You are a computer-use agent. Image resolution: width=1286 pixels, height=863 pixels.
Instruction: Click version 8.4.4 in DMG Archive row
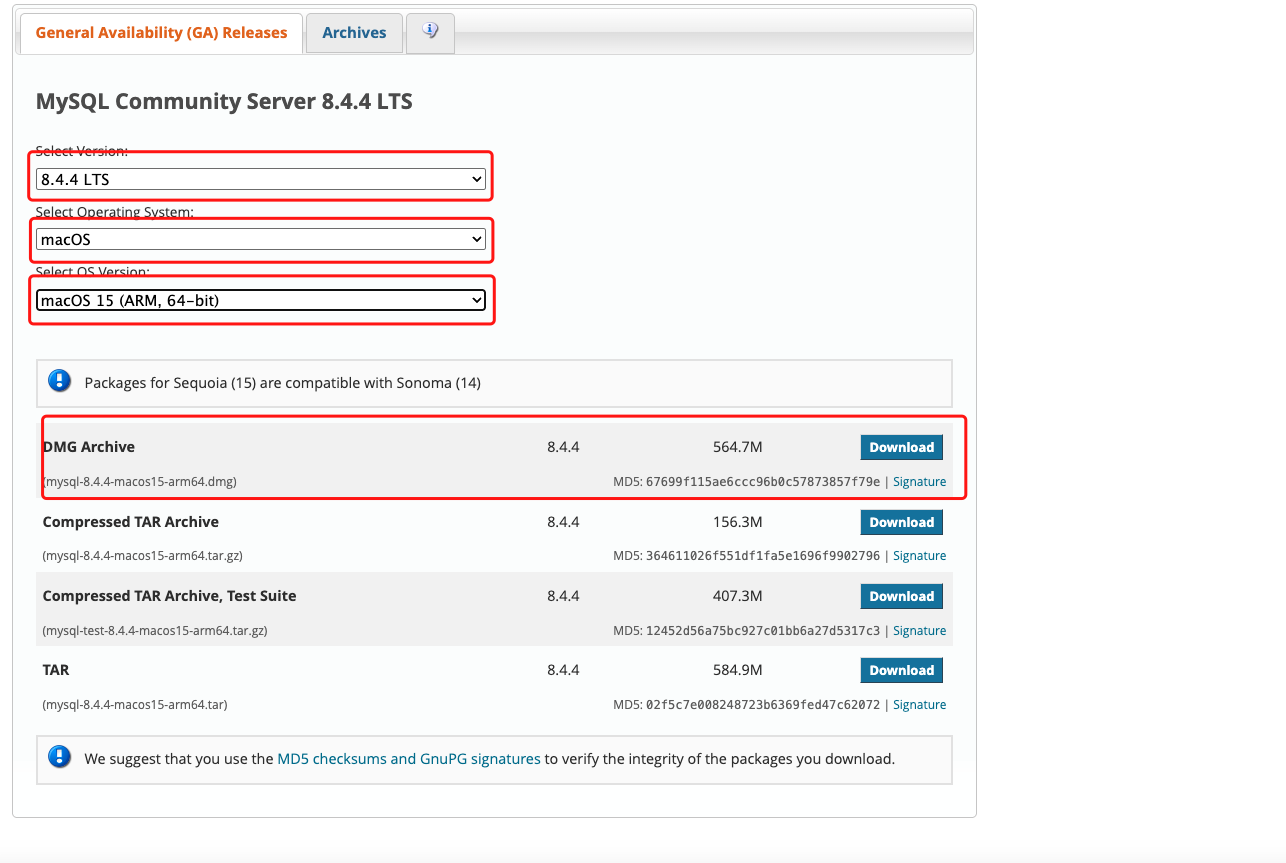tap(563, 447)
